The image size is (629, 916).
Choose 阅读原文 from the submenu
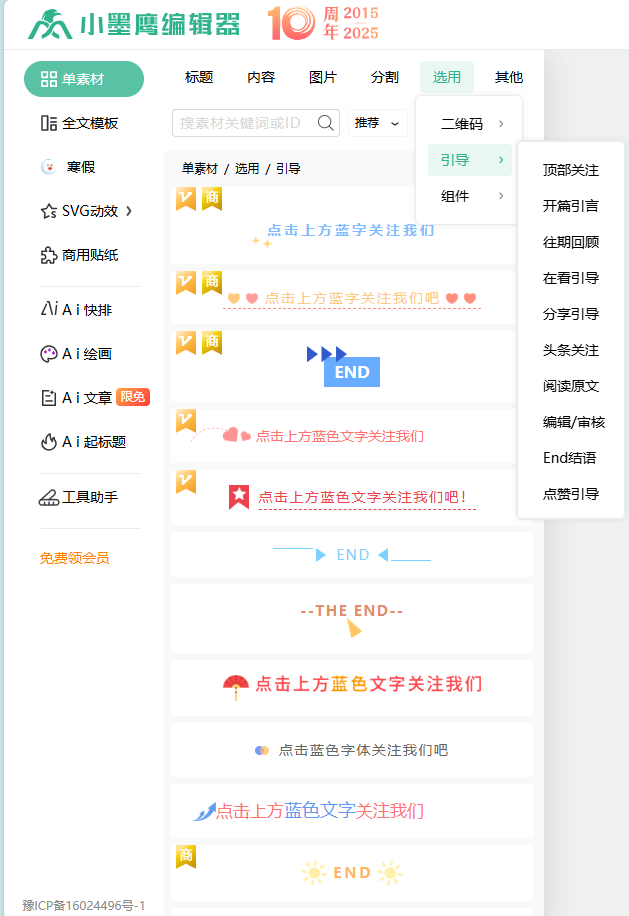pyautogui.click(x=571, y=386)
